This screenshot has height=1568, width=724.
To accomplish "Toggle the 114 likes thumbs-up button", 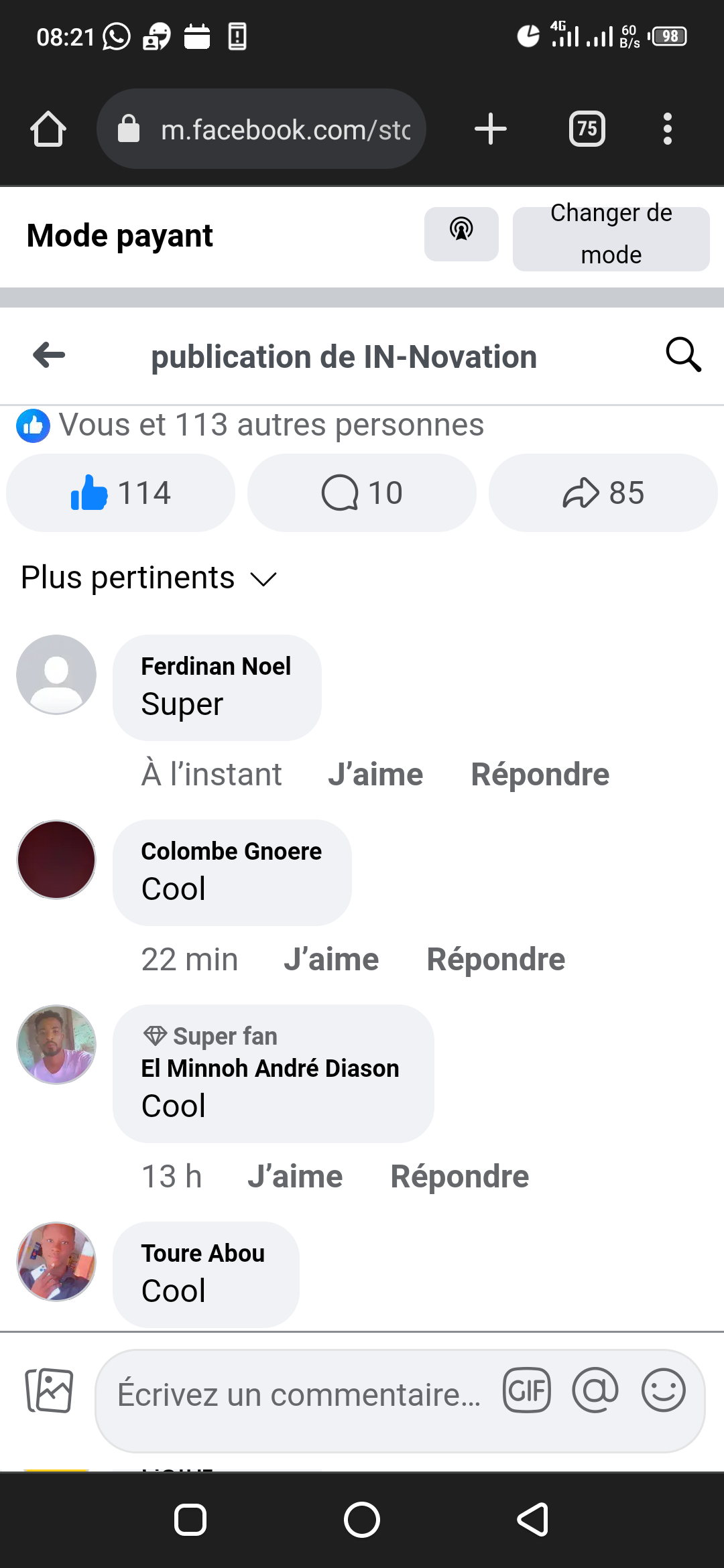I will [x=121, y=493].
